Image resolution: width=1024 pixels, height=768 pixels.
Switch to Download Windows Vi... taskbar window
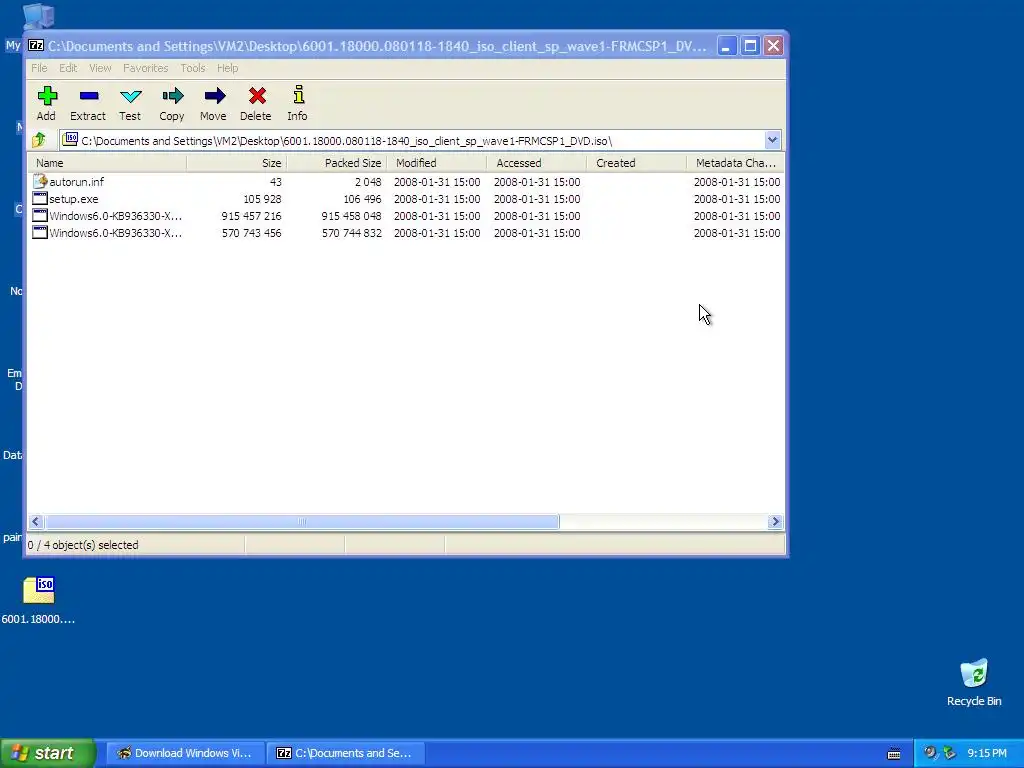[185, 753]
